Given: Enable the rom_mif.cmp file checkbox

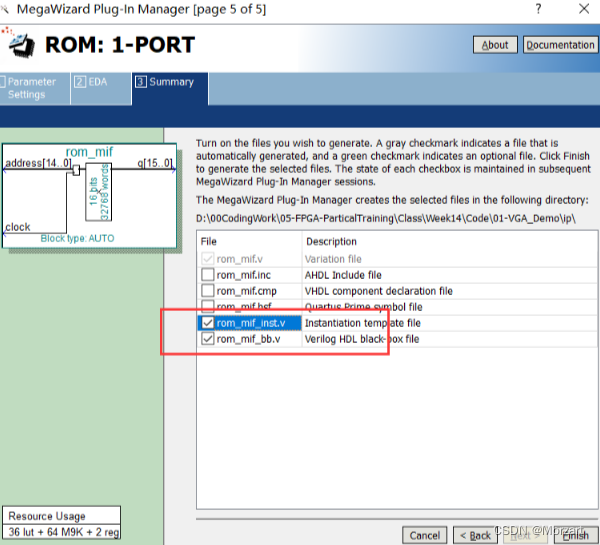Looking at the screenshot, I should [208, 291].
